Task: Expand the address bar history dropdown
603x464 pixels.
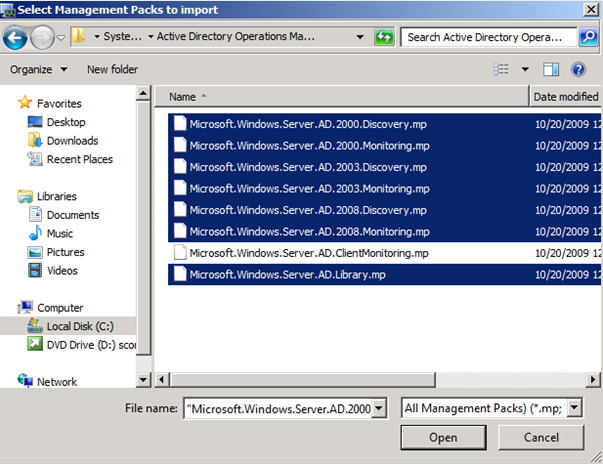Action: point(360,37)
